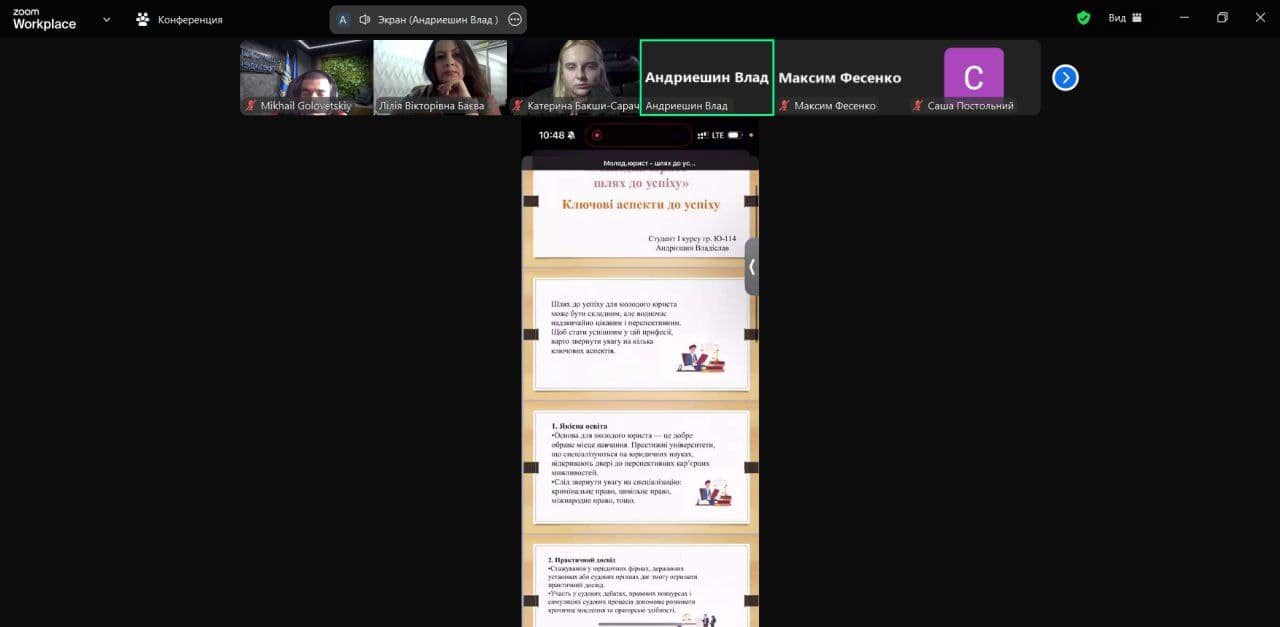
Task: Click Максим Фесенко's participant tile
Action: (x=840, y=77)
